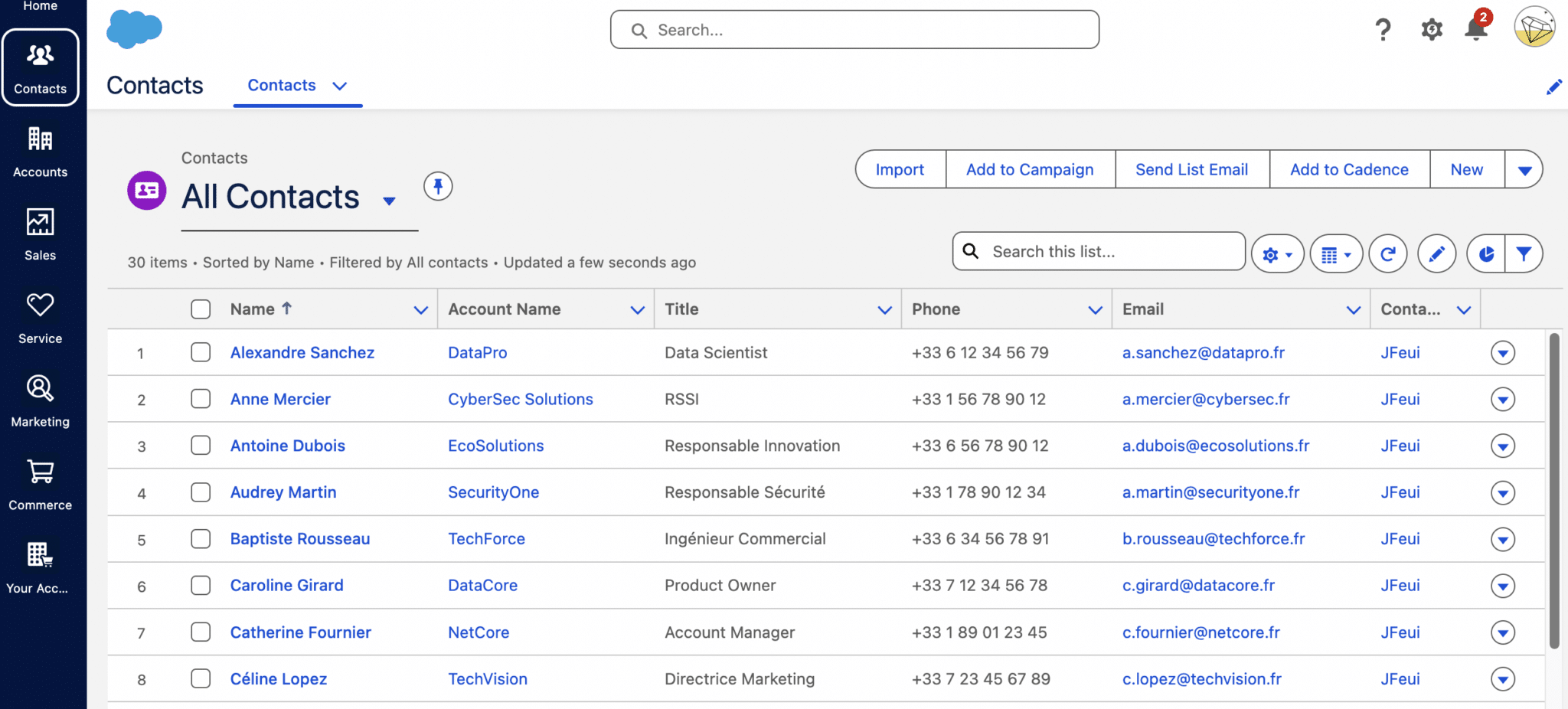Open more actions next to New
This screenshot has width=1568, height=709.
[1524, 169]
